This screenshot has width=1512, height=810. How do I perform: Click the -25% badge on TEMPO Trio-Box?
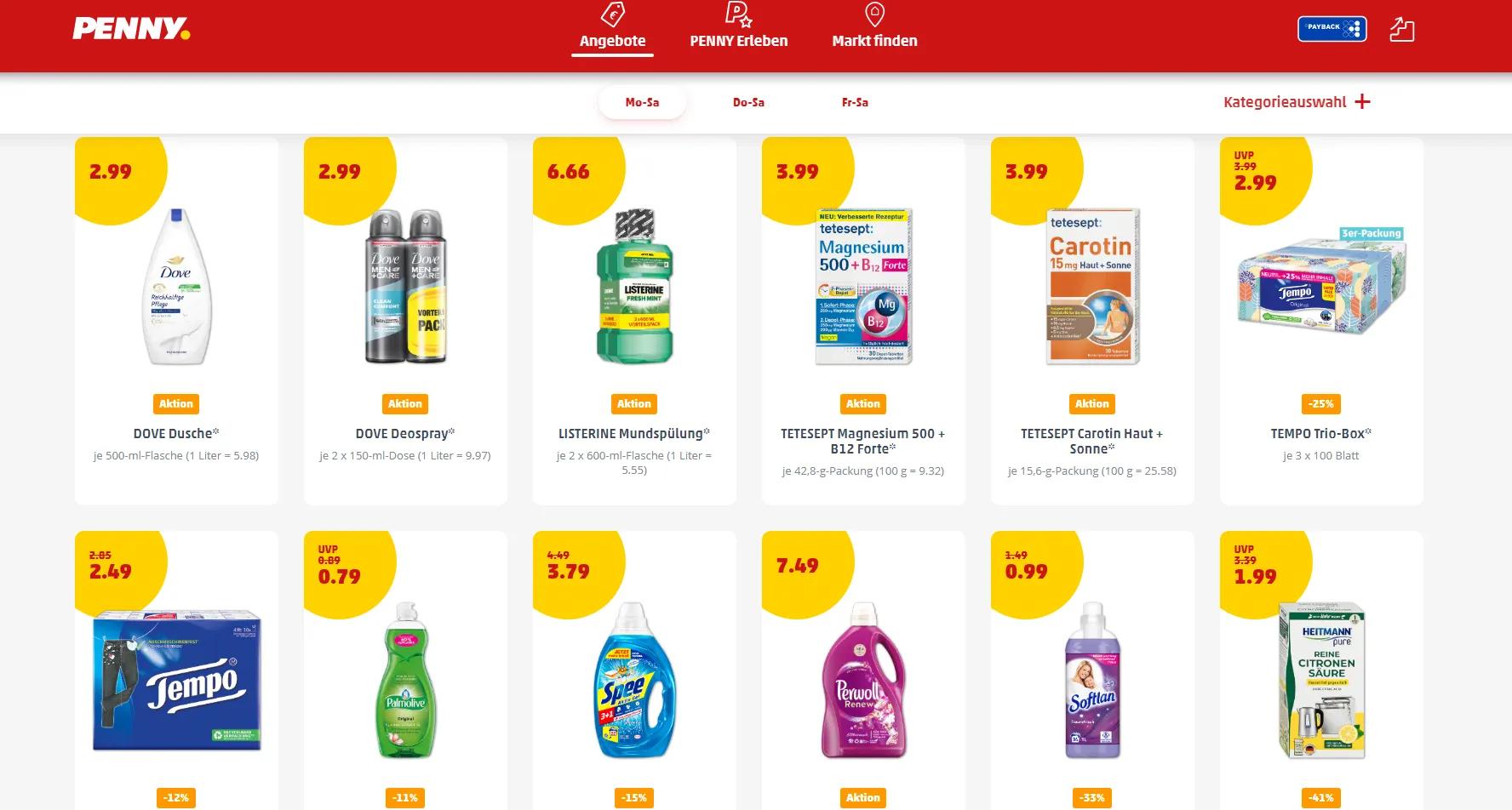pos(1320,404)
